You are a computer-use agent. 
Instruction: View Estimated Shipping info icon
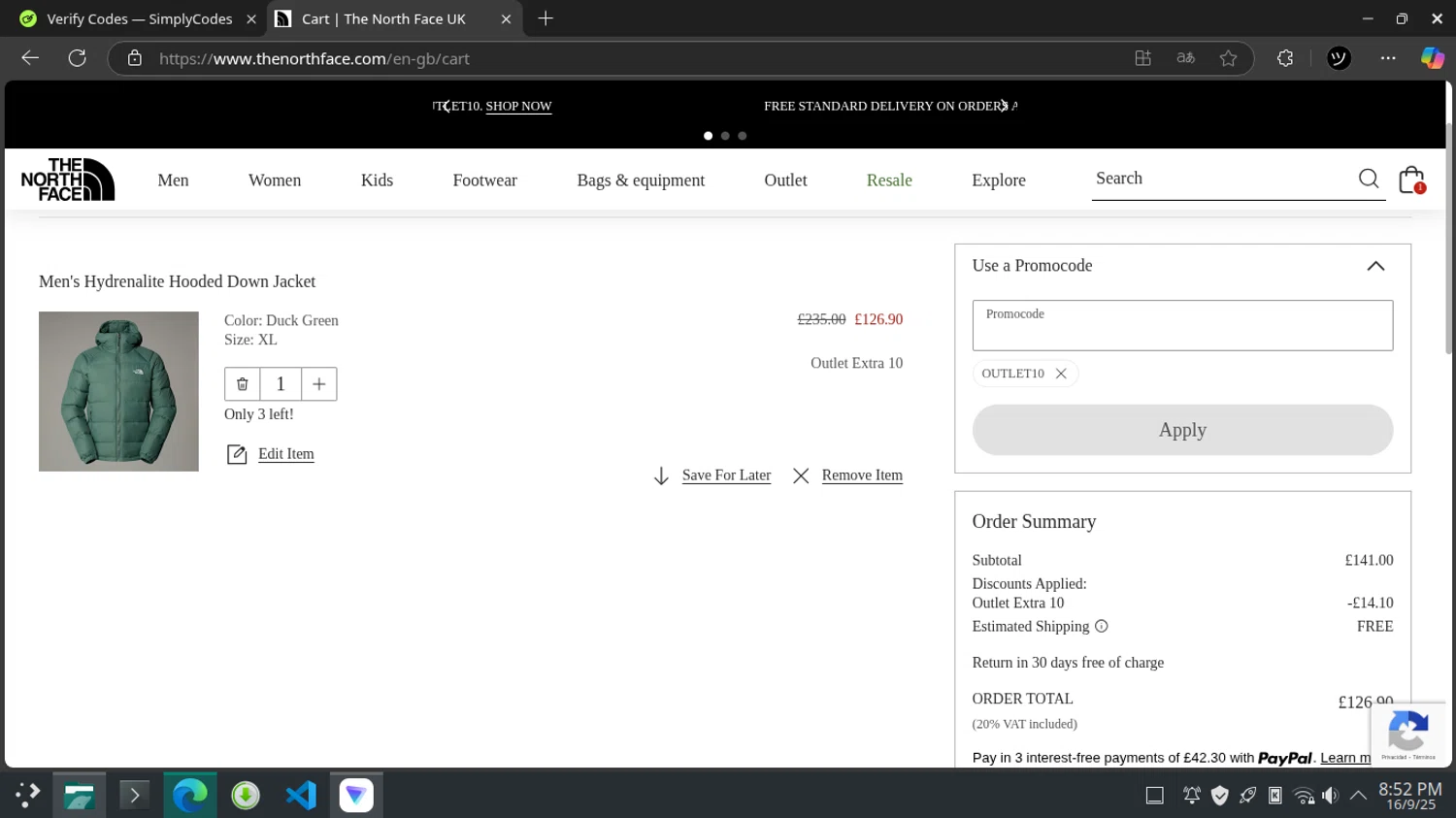(x=1101, y=627)
